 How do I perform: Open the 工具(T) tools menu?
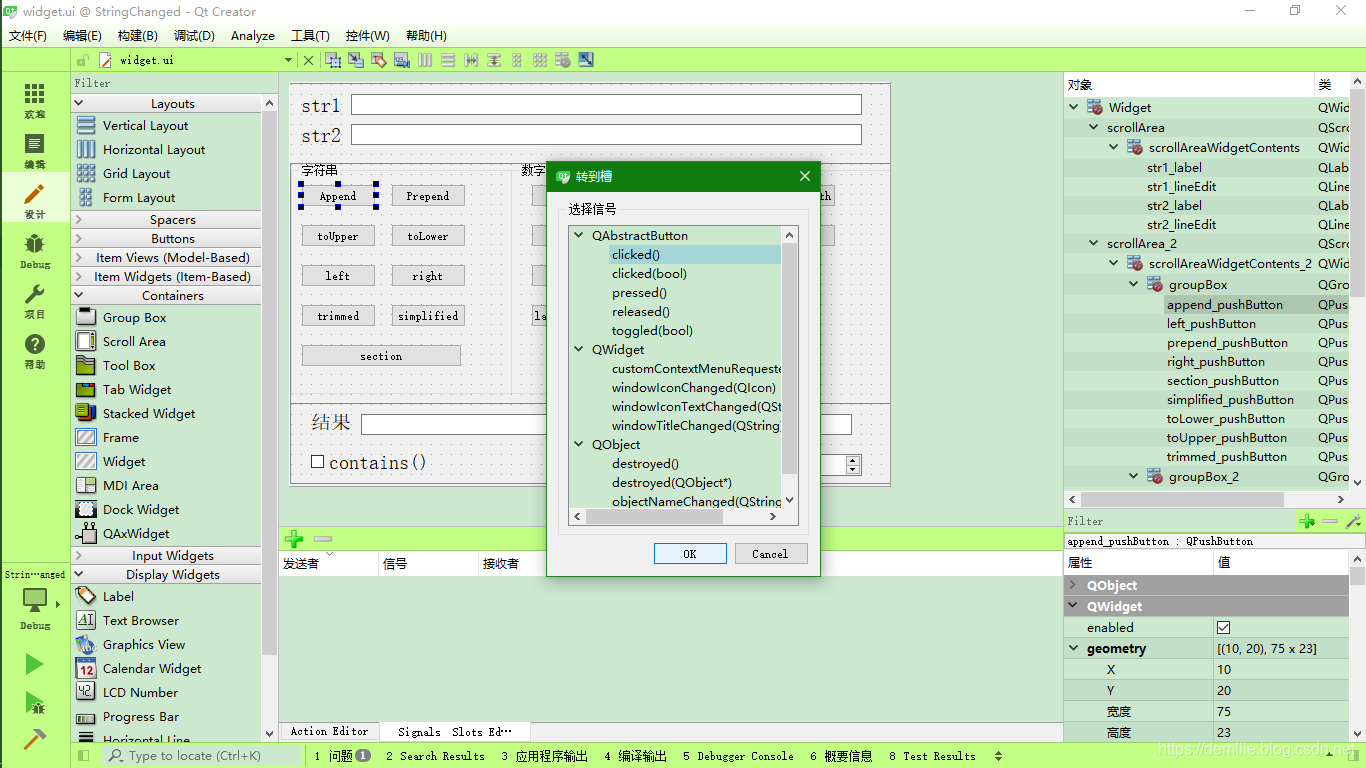click(310, 36)
